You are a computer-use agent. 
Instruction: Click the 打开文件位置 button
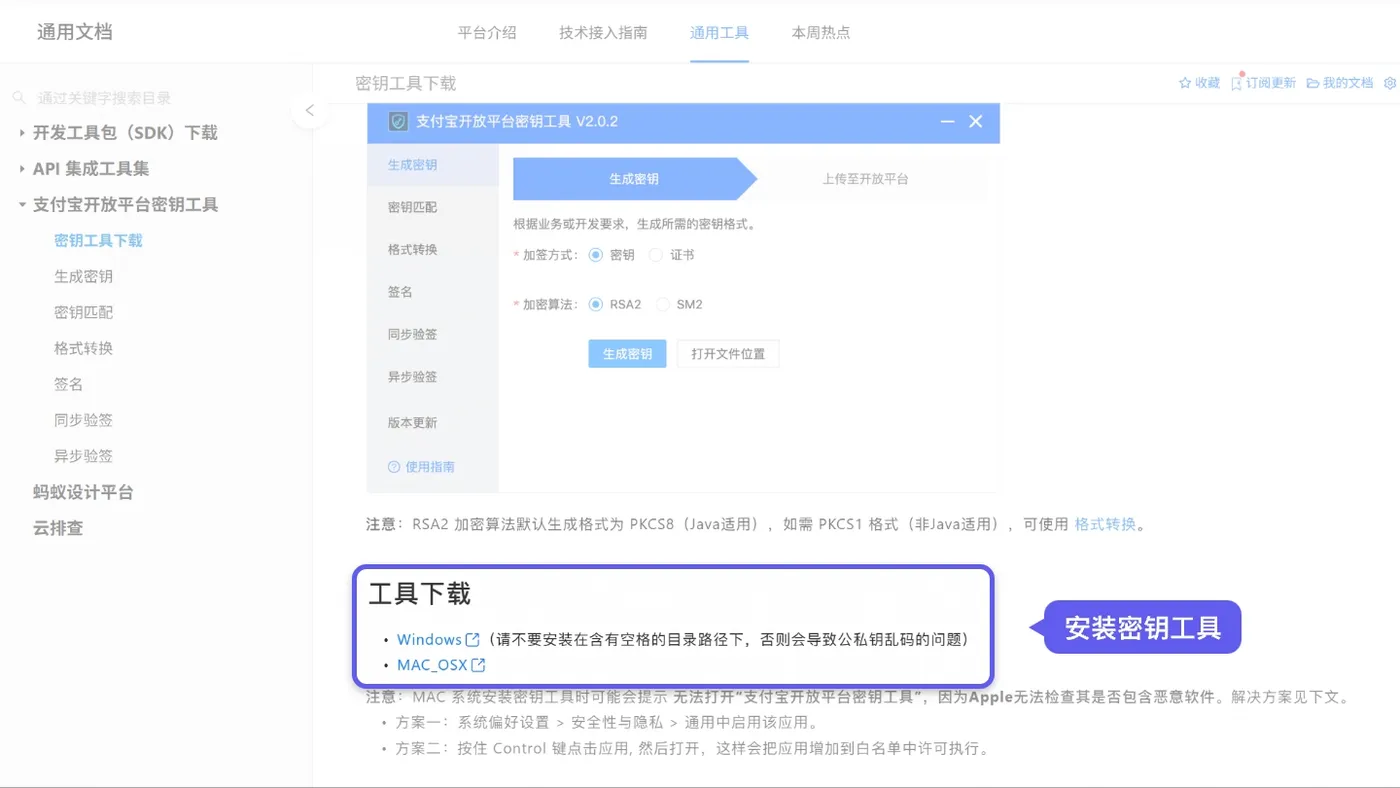pos(728,354)
